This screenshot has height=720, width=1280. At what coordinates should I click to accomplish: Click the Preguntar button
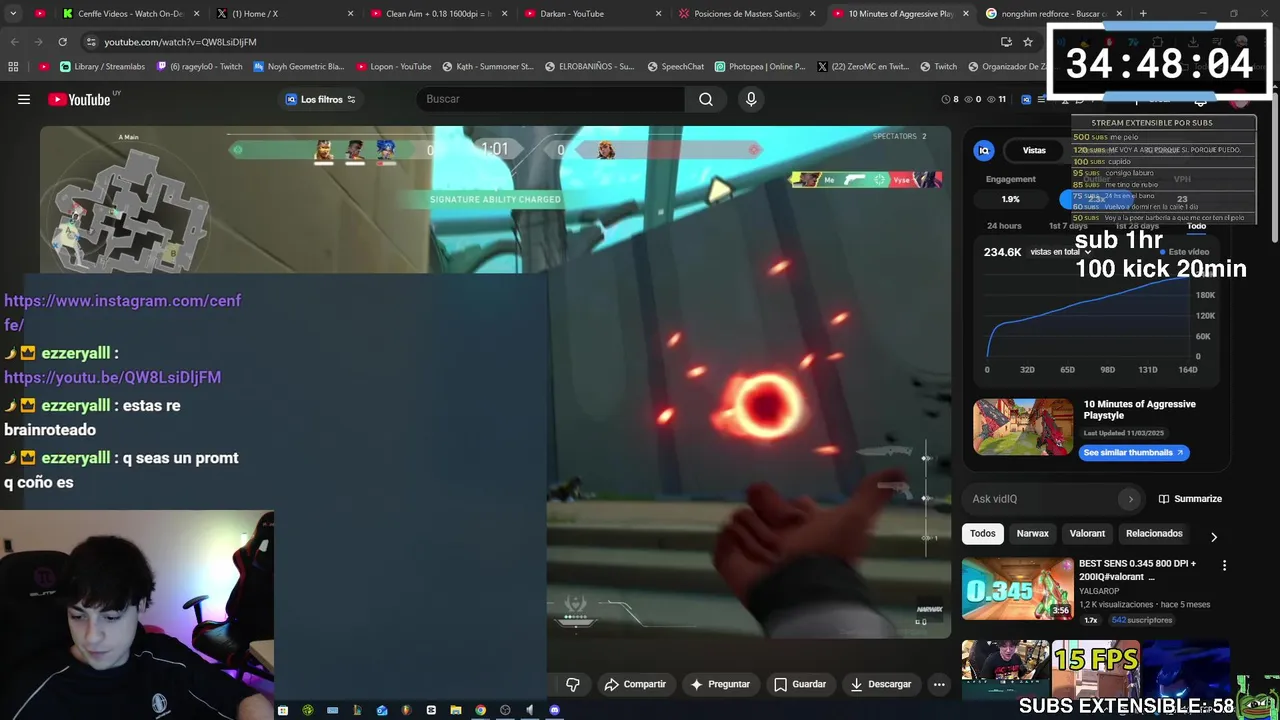coord(720,684)
